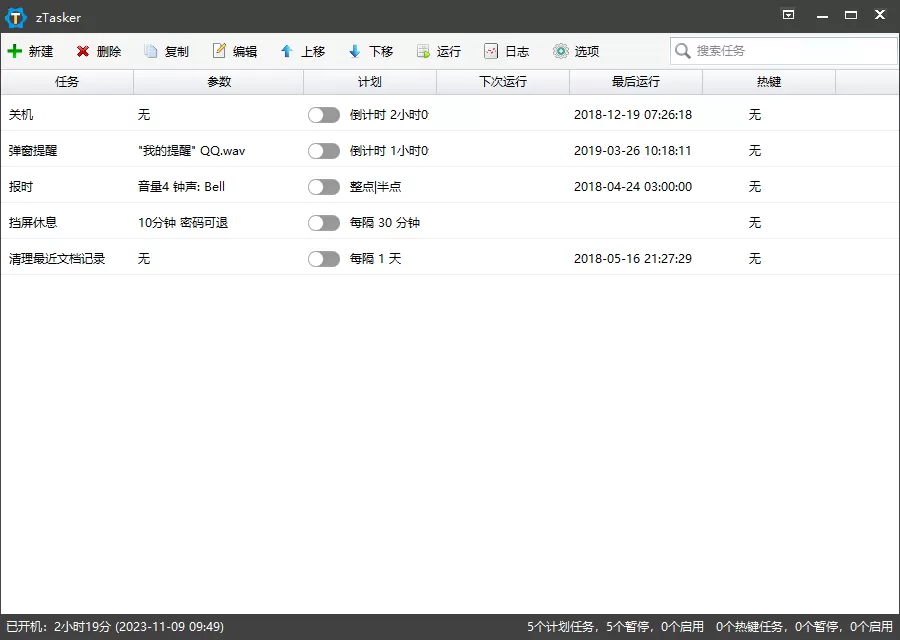Move a task up with 上移
900x640 pixels.
302,50
